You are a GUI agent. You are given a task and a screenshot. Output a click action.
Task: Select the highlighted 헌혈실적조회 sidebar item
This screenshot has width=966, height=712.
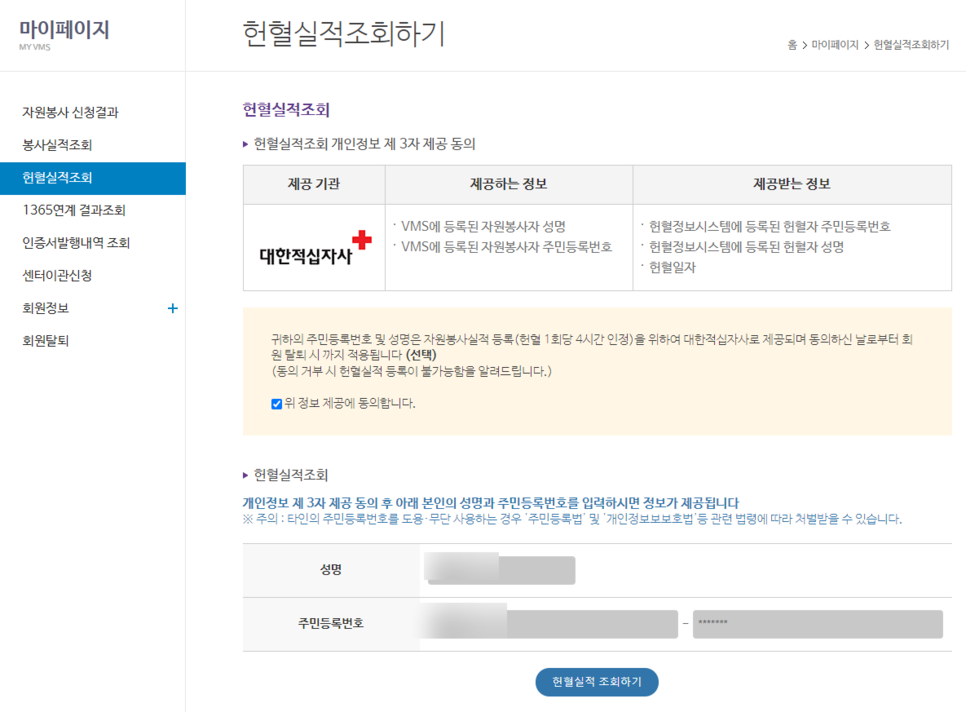click(x=57, y=178)
